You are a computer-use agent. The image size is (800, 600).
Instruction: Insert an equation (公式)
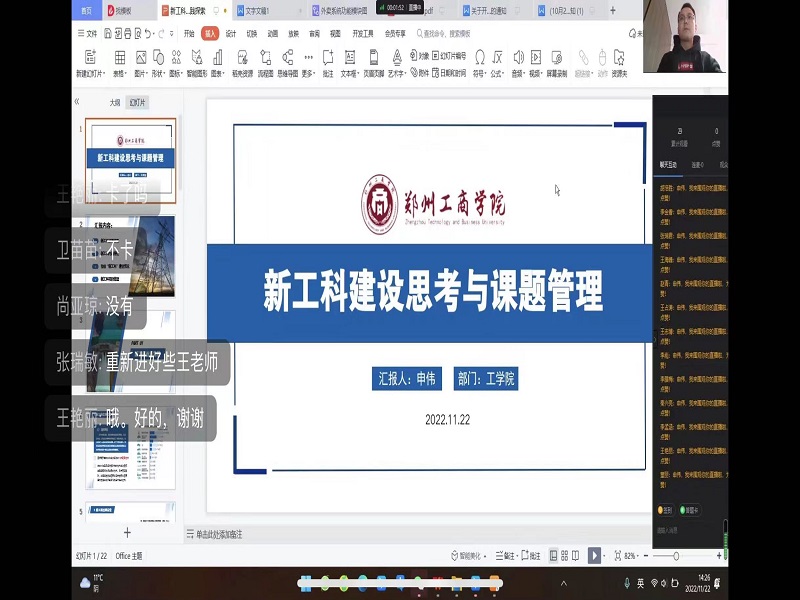tap(497, 63)
